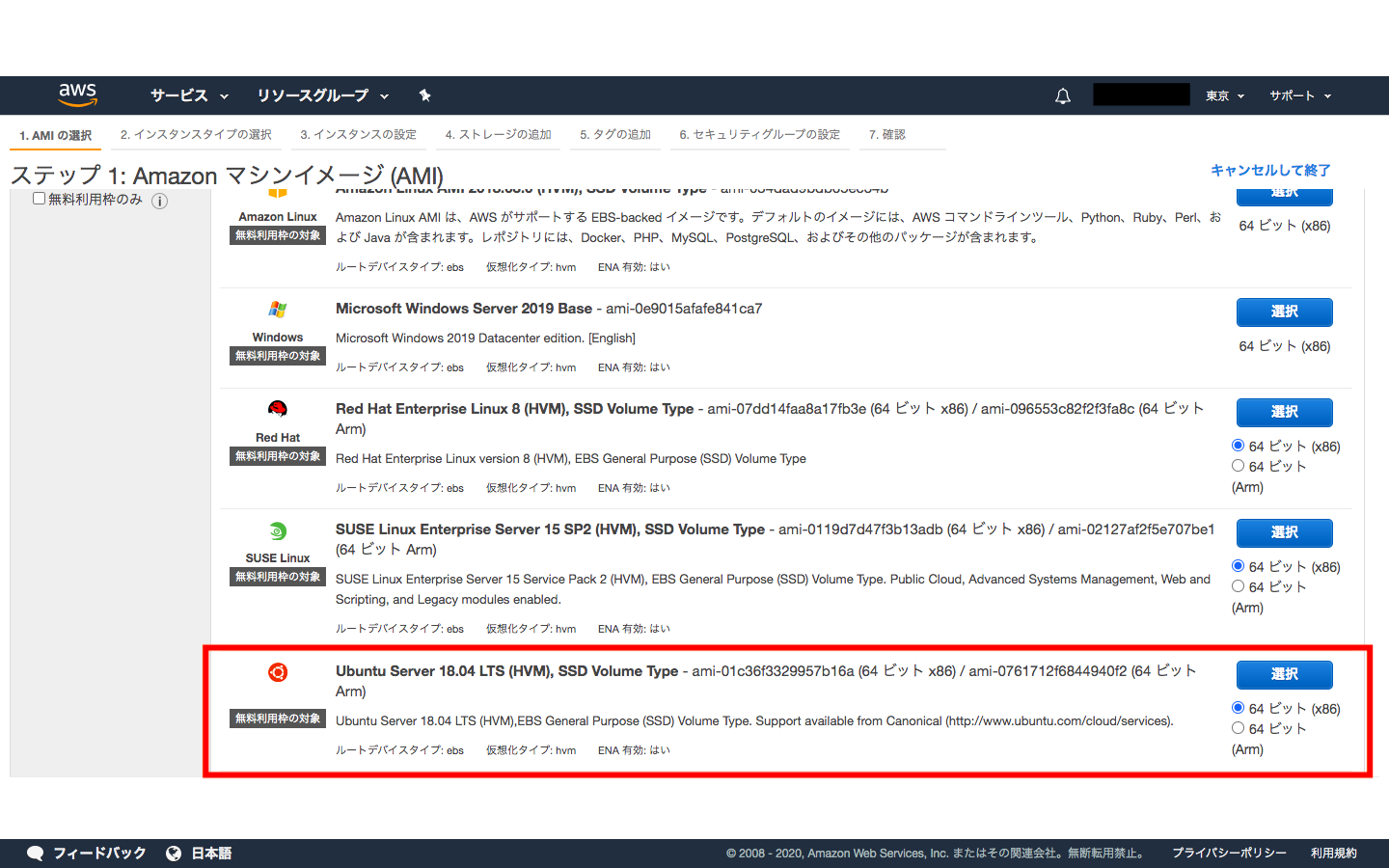Select 64-bit Arm for Ubuntu Server
This screenshot has height=868, width=1389.
coord(1238,728)
